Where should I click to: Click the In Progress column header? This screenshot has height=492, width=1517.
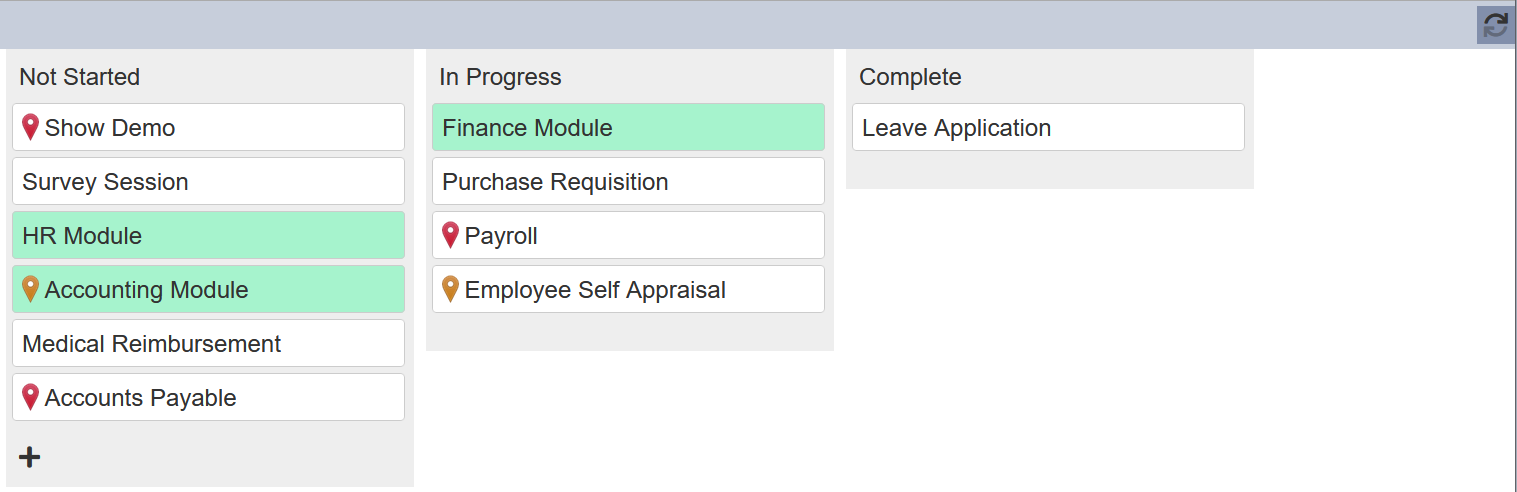click(500, 77)
